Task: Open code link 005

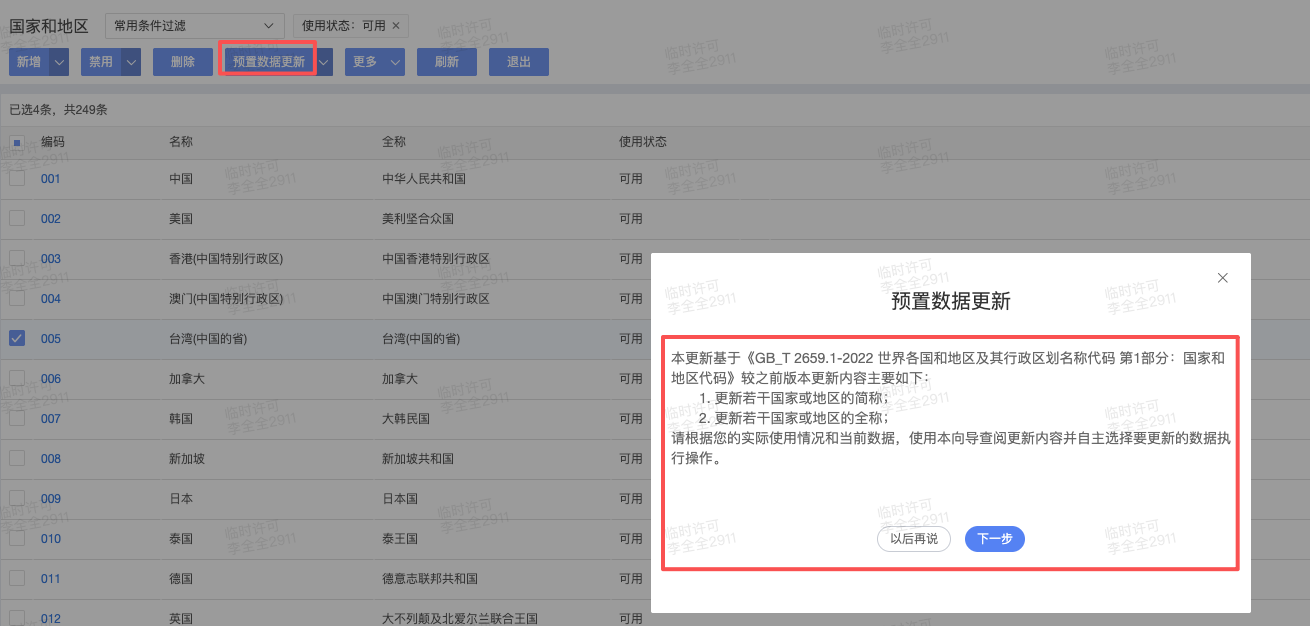Action: [51, 339]
